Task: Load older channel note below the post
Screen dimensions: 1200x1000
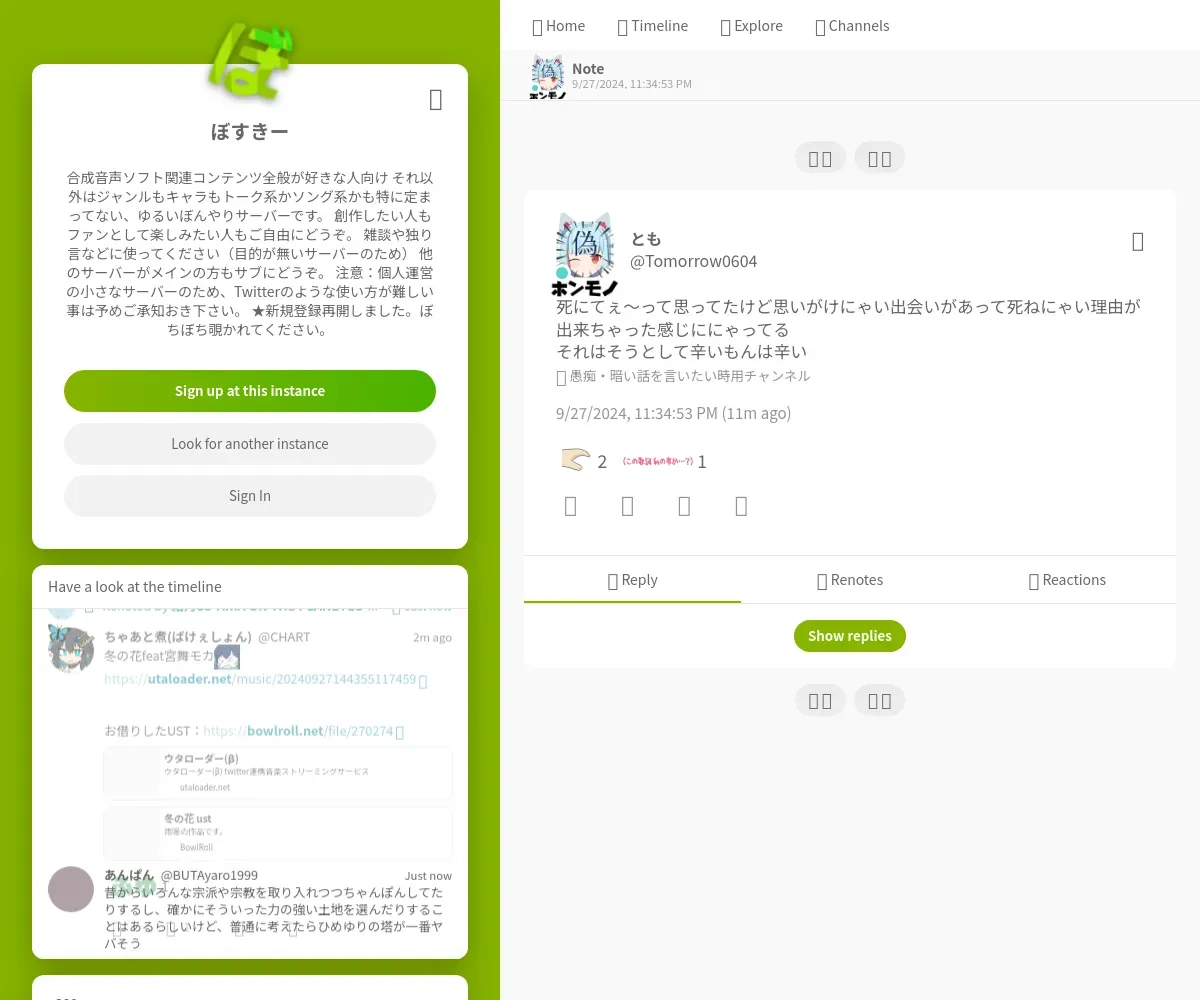Action: click(x=821, y=700)
